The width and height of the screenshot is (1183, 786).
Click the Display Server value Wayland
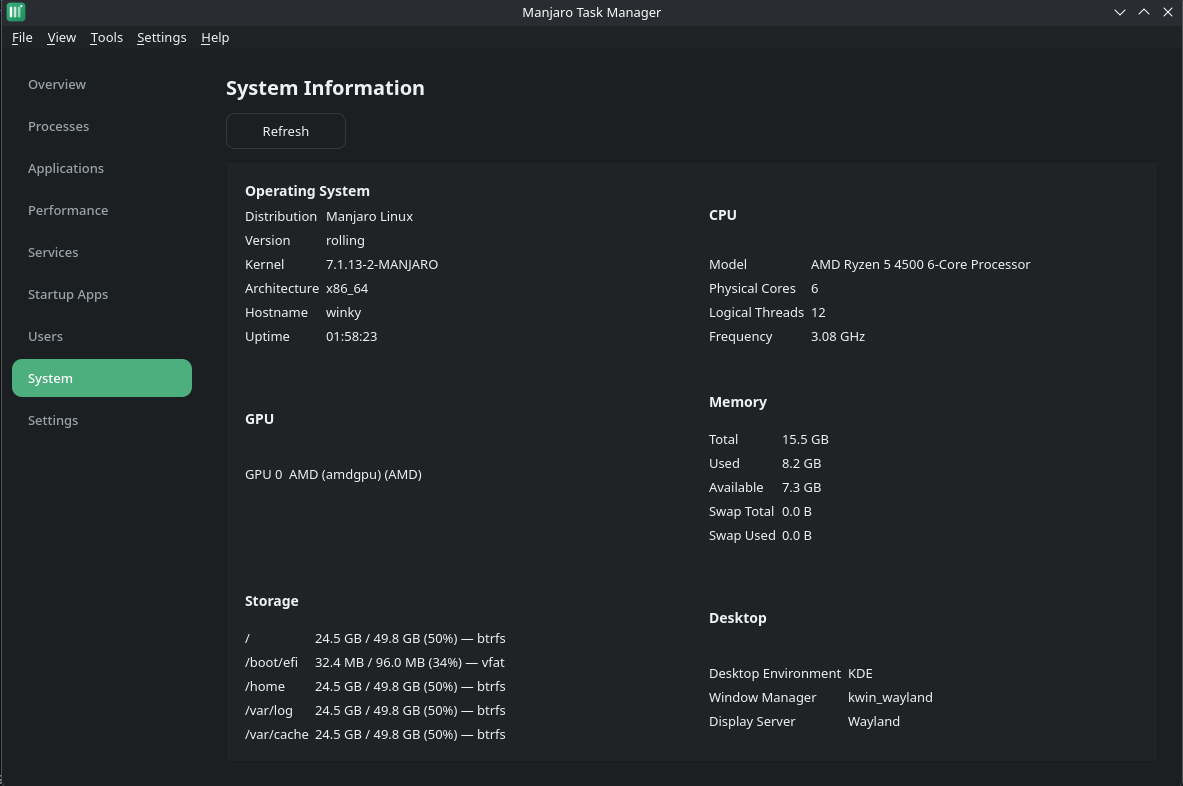pyautogui.click(x=874, y=722)
